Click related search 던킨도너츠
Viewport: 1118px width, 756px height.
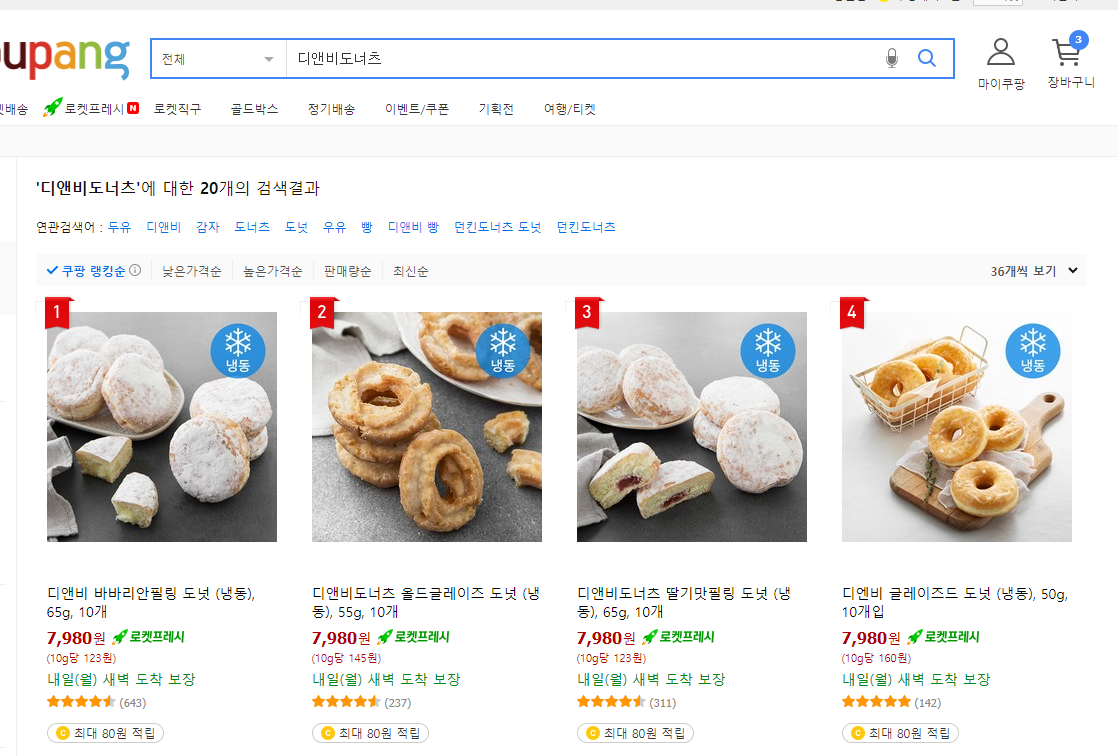coord(586,227)
